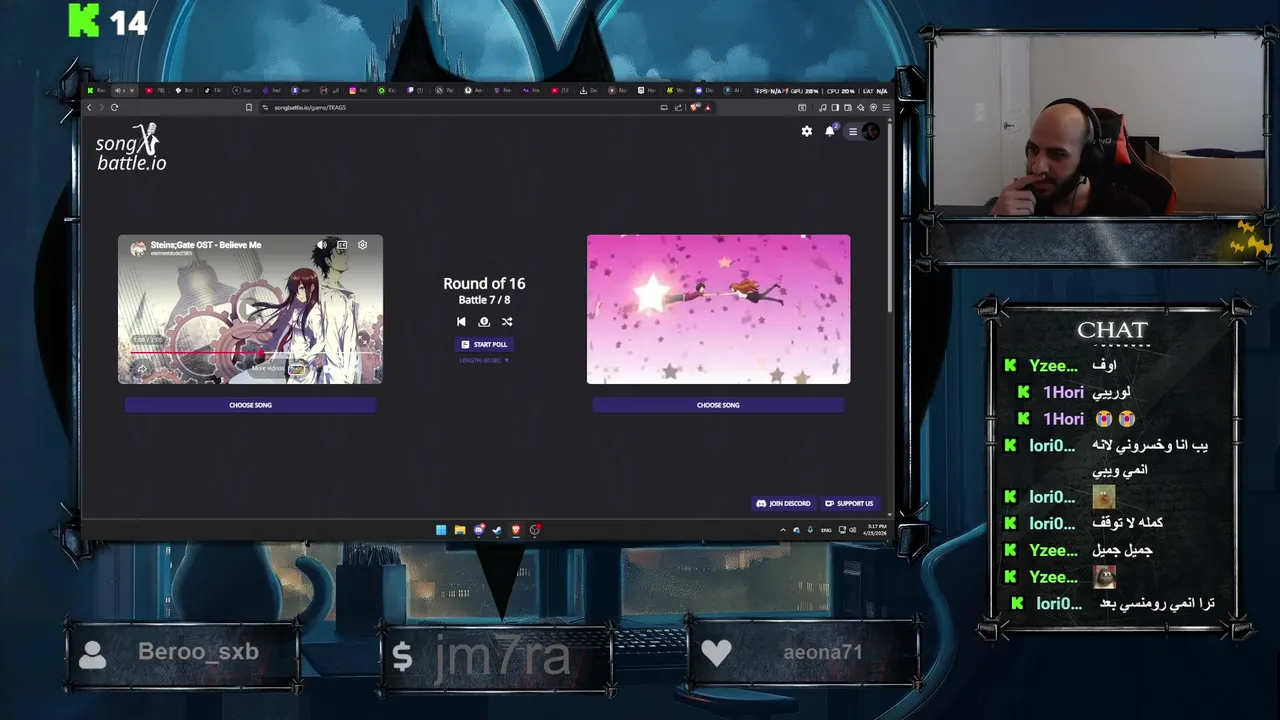Open File Explorer from the taskbar
The height and width of the screenshot is (720, 1280).
tap(460, 530)
